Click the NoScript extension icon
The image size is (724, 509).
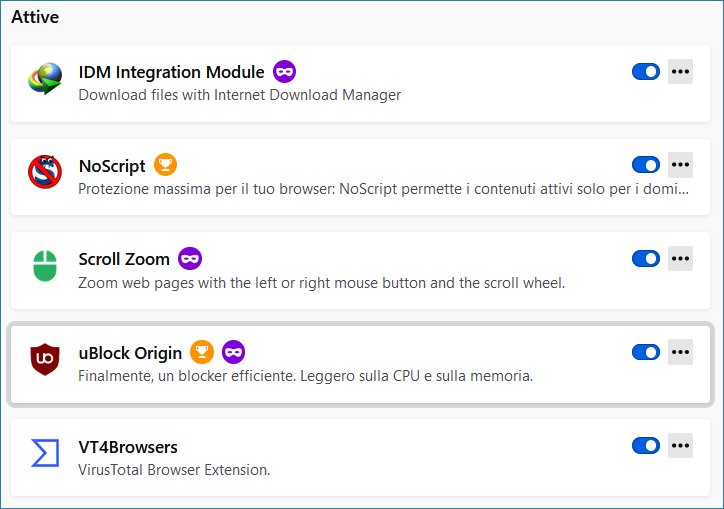[45, 172]
